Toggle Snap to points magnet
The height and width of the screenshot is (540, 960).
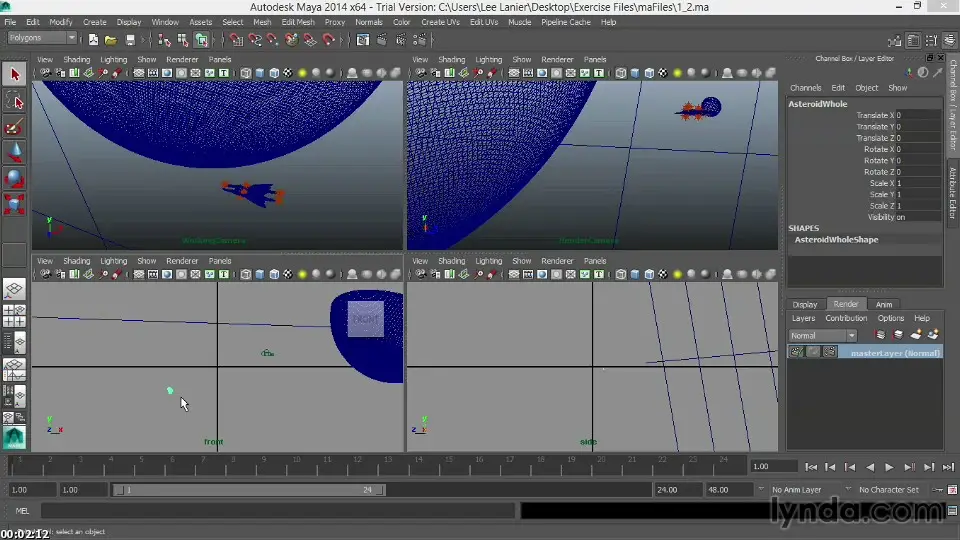tap(272, 40)
